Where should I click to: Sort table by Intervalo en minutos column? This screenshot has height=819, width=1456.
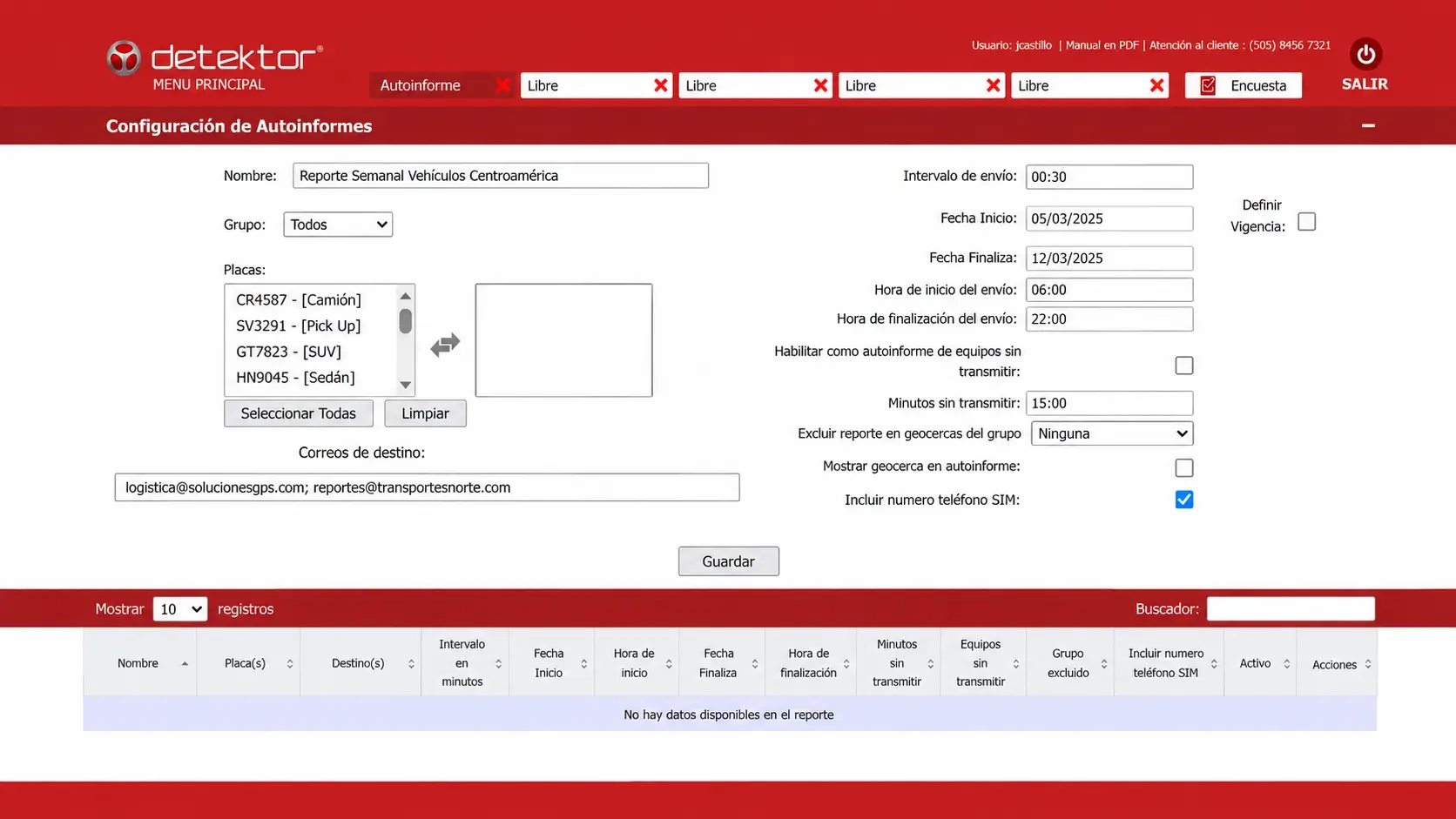point(465,663)
